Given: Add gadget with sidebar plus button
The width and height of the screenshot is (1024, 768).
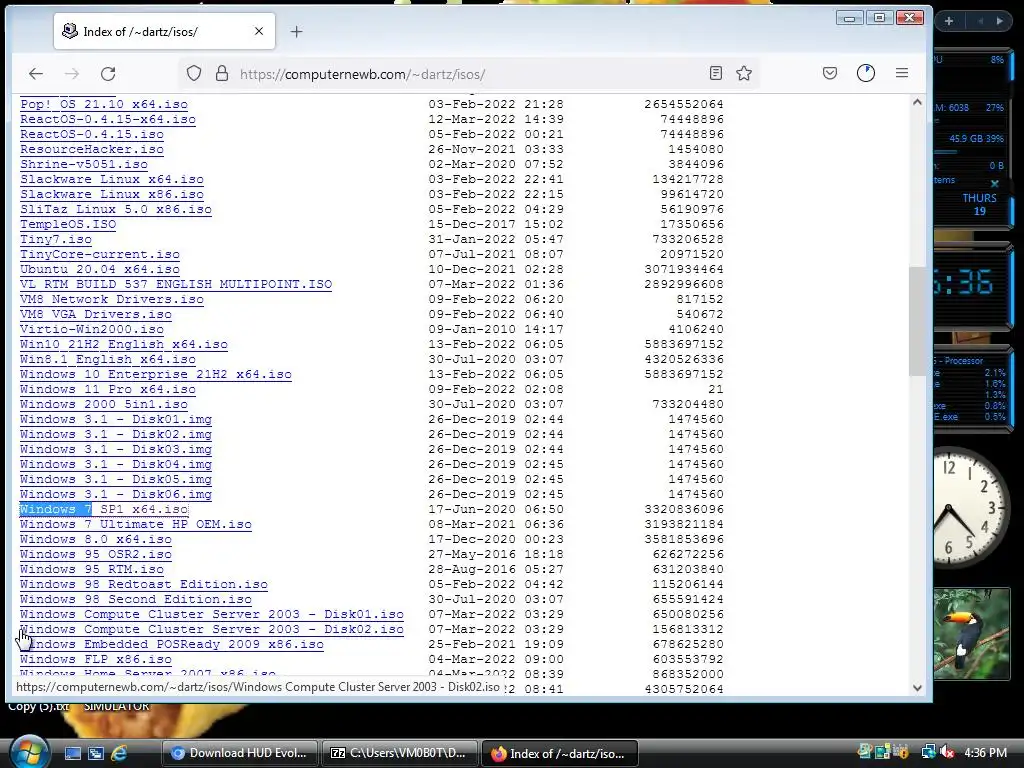Looking at the screenshot, I should (949, 21).
